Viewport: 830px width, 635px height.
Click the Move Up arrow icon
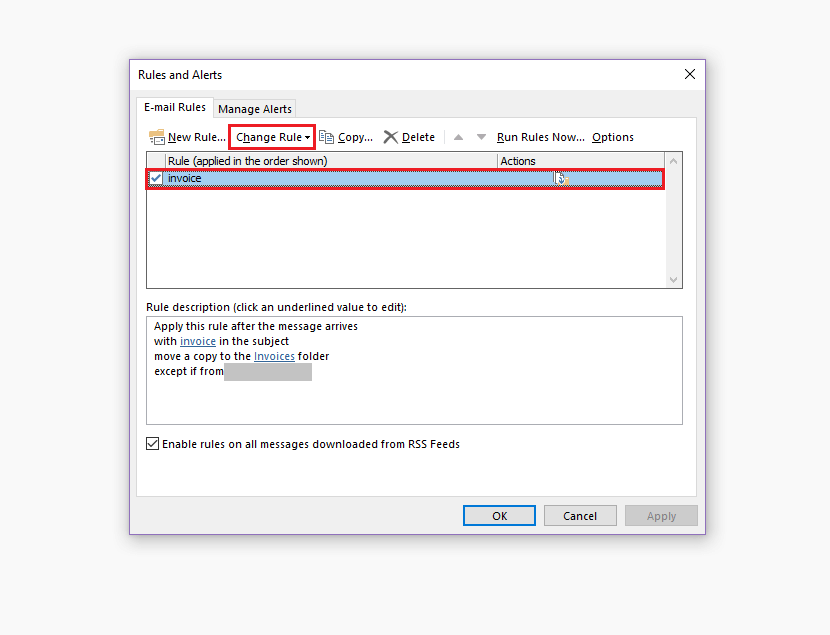tap(457, 137)
